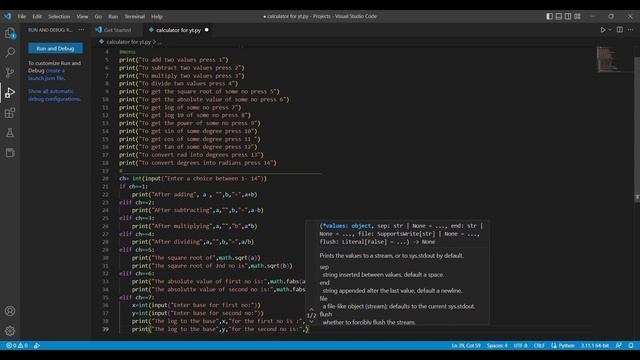Click line number 20 in the gutter
Screen dimensions: 640x360
coord(105,178)
